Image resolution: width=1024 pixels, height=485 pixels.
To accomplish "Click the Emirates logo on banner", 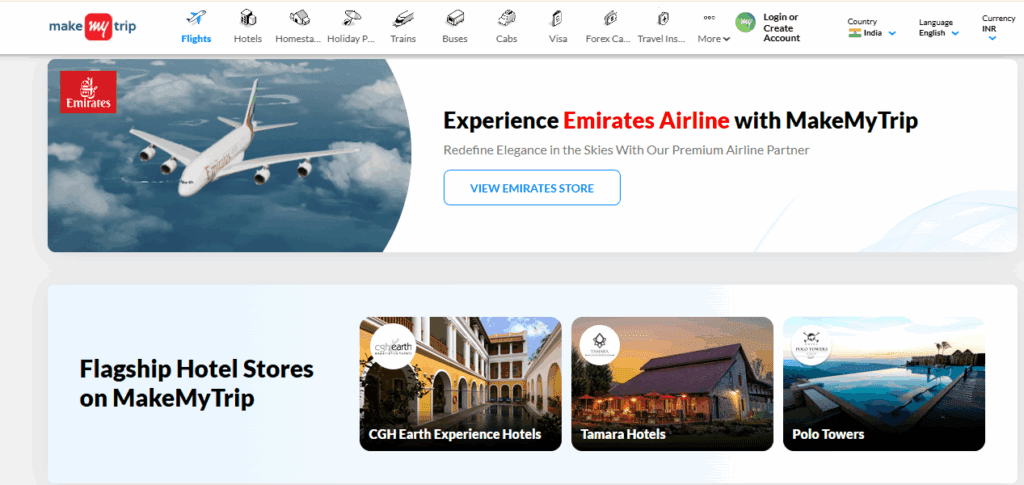I will coord(88,92).
